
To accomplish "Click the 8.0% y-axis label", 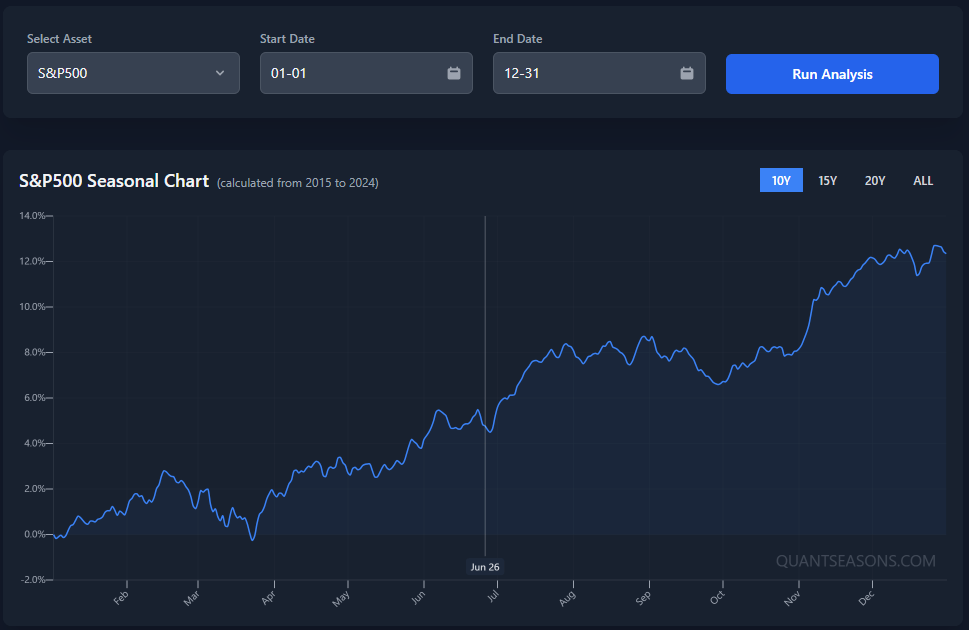I will click(x=35, y=352).
